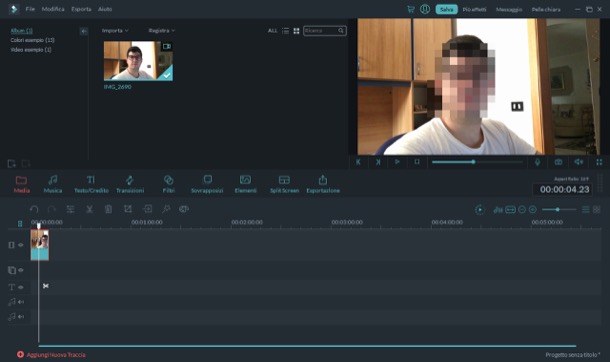Image resolution: width=610 pixels, height=362 pixels.
Task: Open the crop and zoom tool
Action: click(x=128, y=209)
